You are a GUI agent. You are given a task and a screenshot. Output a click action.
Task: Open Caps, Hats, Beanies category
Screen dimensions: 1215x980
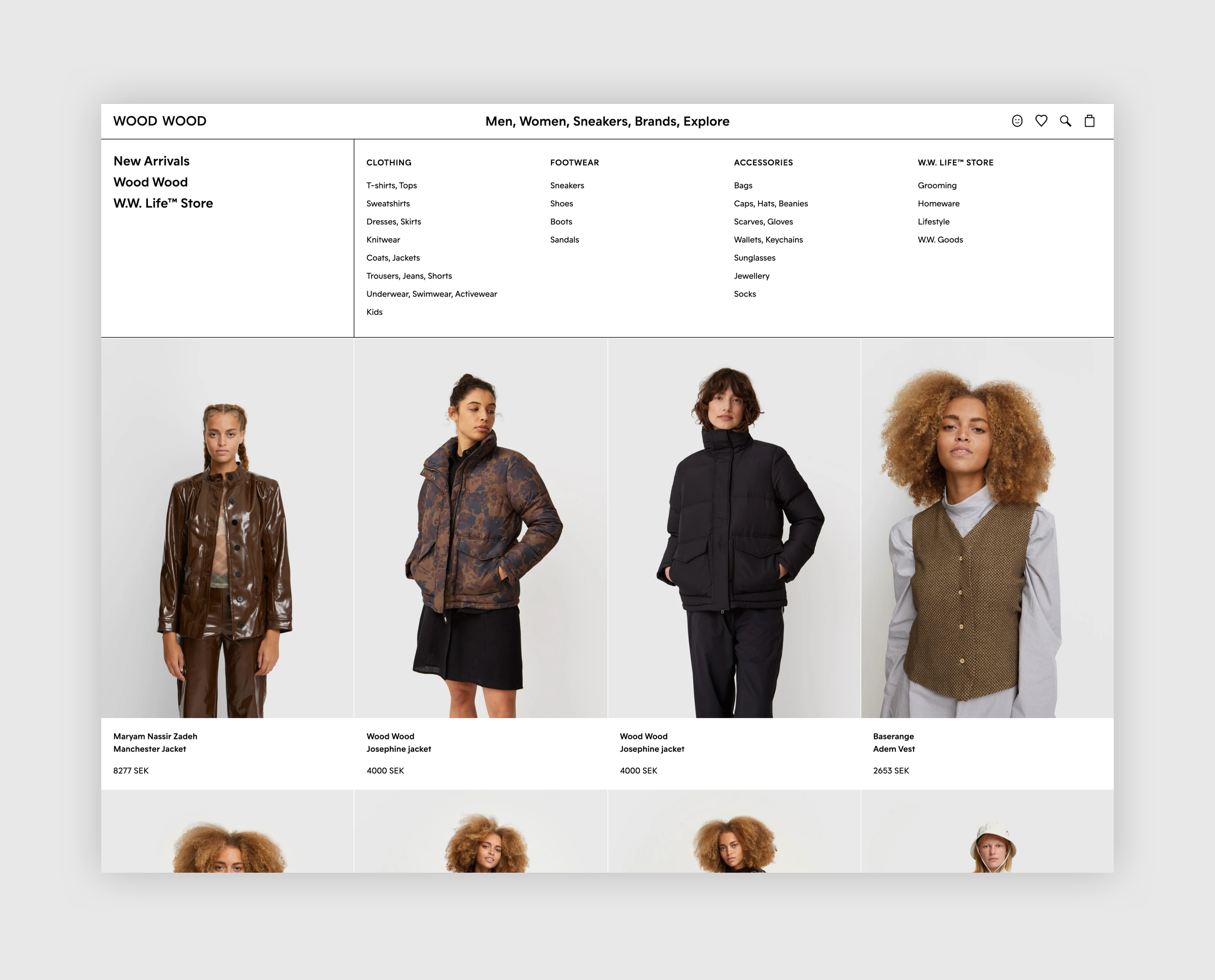point(771,204)
